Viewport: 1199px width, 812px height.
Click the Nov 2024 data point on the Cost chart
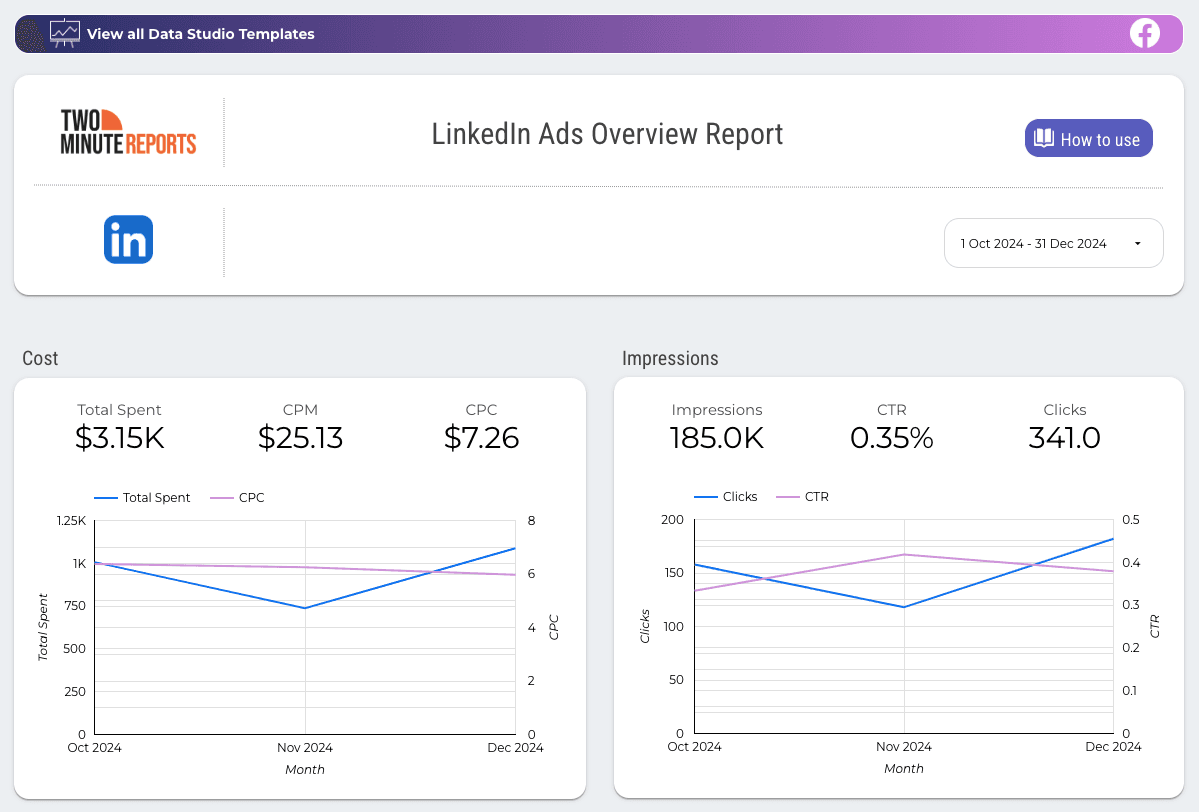pos(304,607)
